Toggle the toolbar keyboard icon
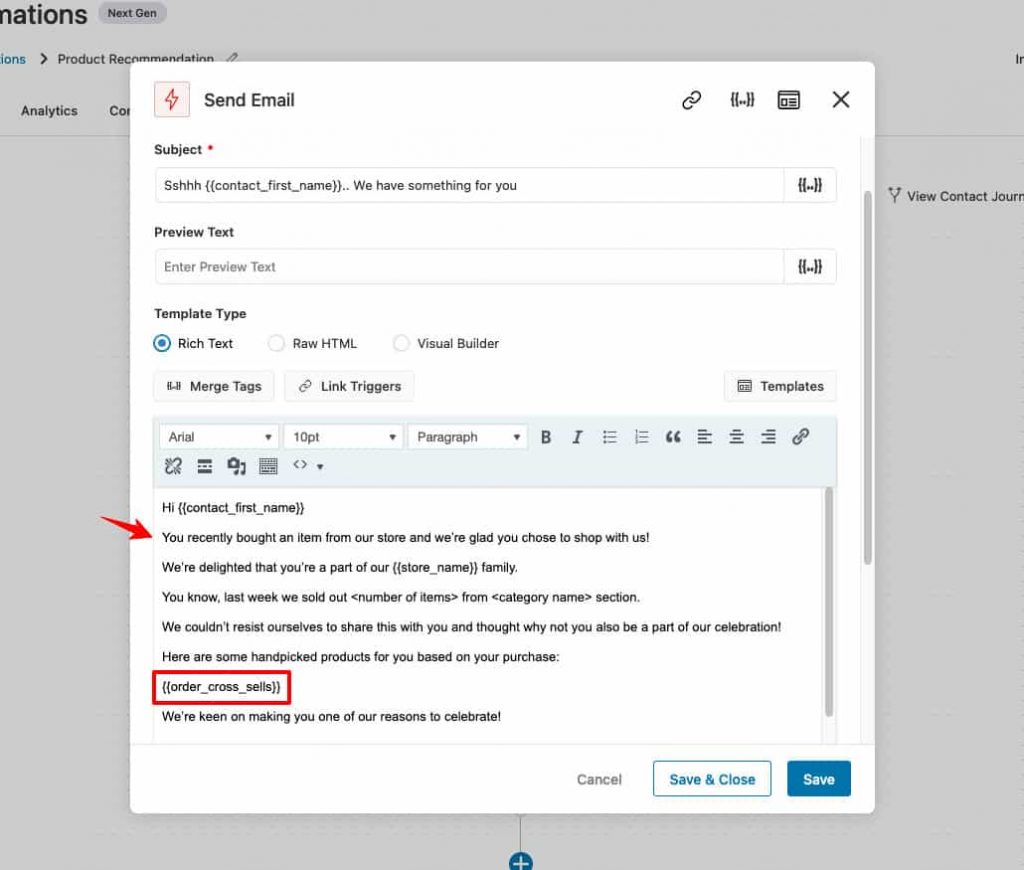This screenshot has height=870, width=1024. (268, 466)
